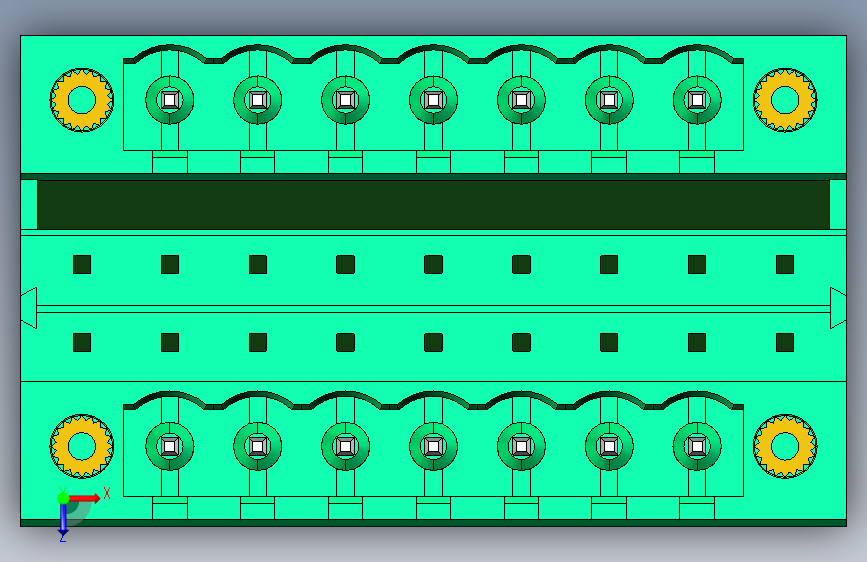This screenshot has height=562, width=867.
Task: Select fourth (middle) screw in top terminal row
Action: pyautogui.click(x=434, y=100)
